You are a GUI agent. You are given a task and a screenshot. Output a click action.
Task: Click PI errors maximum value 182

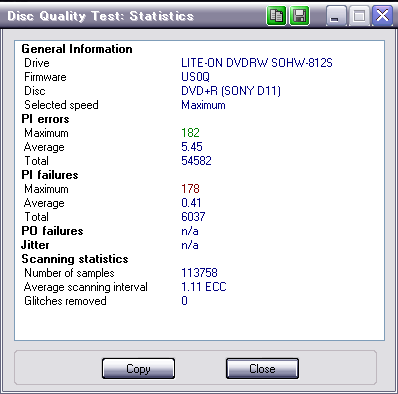coord(190,133)
